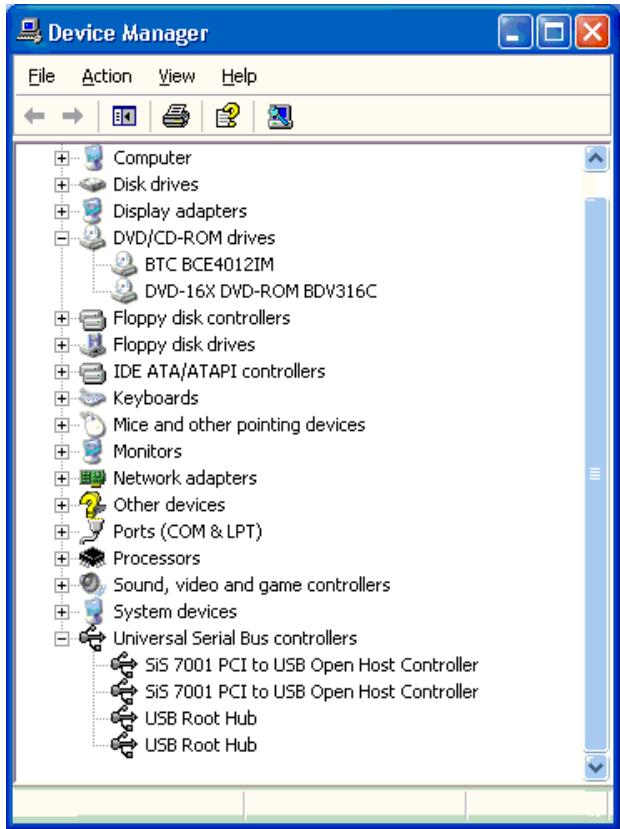Expand the Display adapters node
Image resolution: width=620 pixels, height=829 pixels.
pyautogui.click(x=62, y=211)
